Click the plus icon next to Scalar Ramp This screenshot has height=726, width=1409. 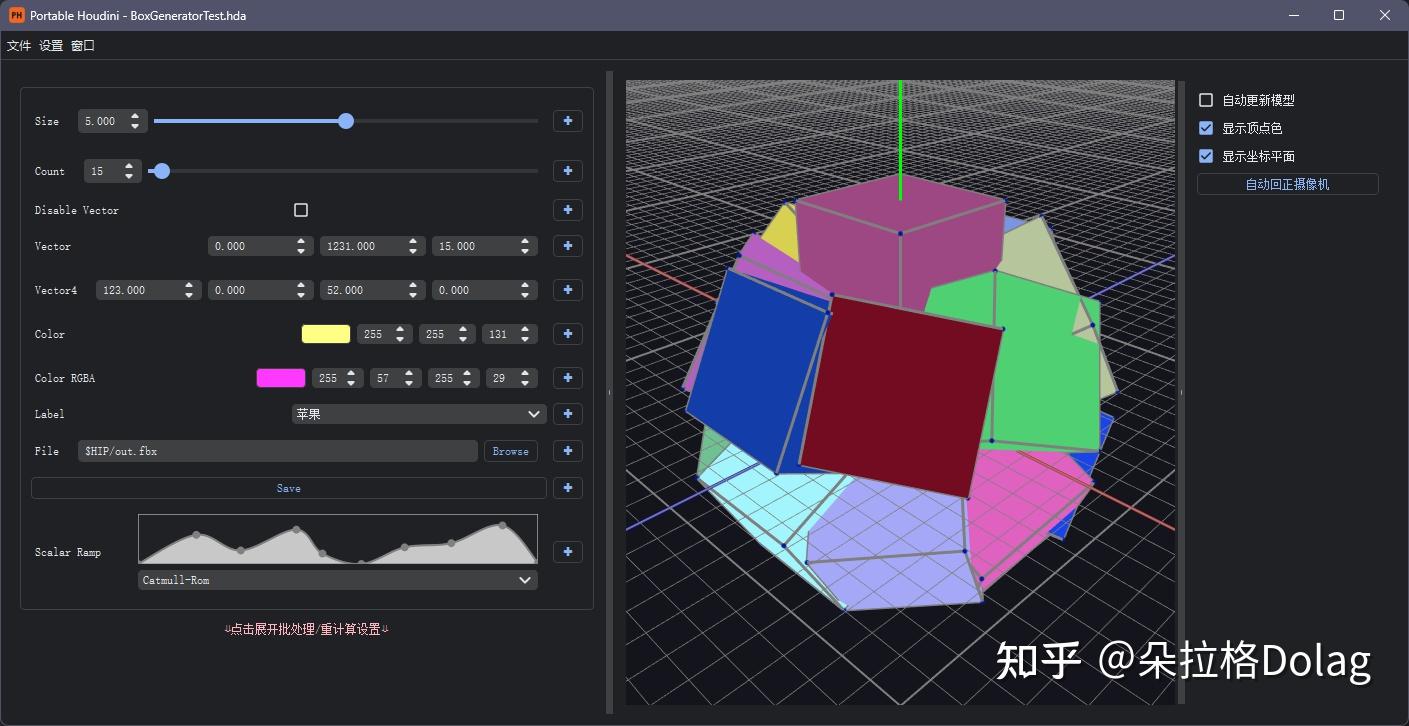pyautogui.click(x=567, y=551)
